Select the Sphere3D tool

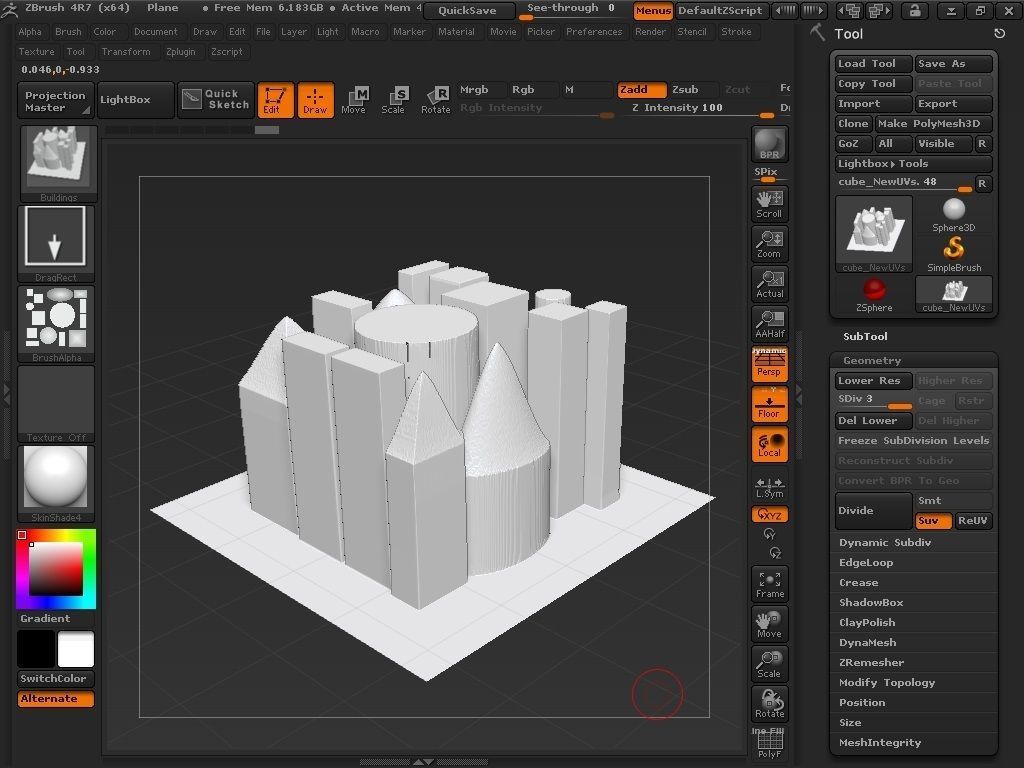tap(953, 215)
